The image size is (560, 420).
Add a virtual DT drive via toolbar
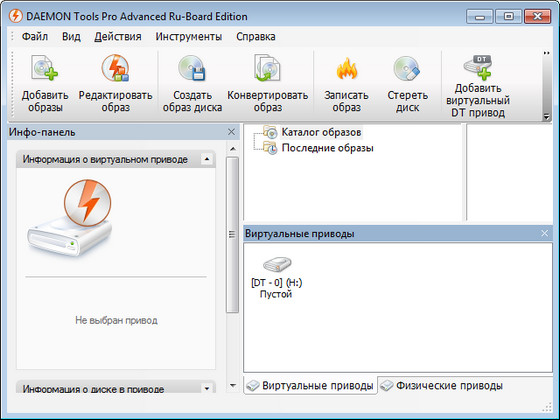(x=478, y=86)
